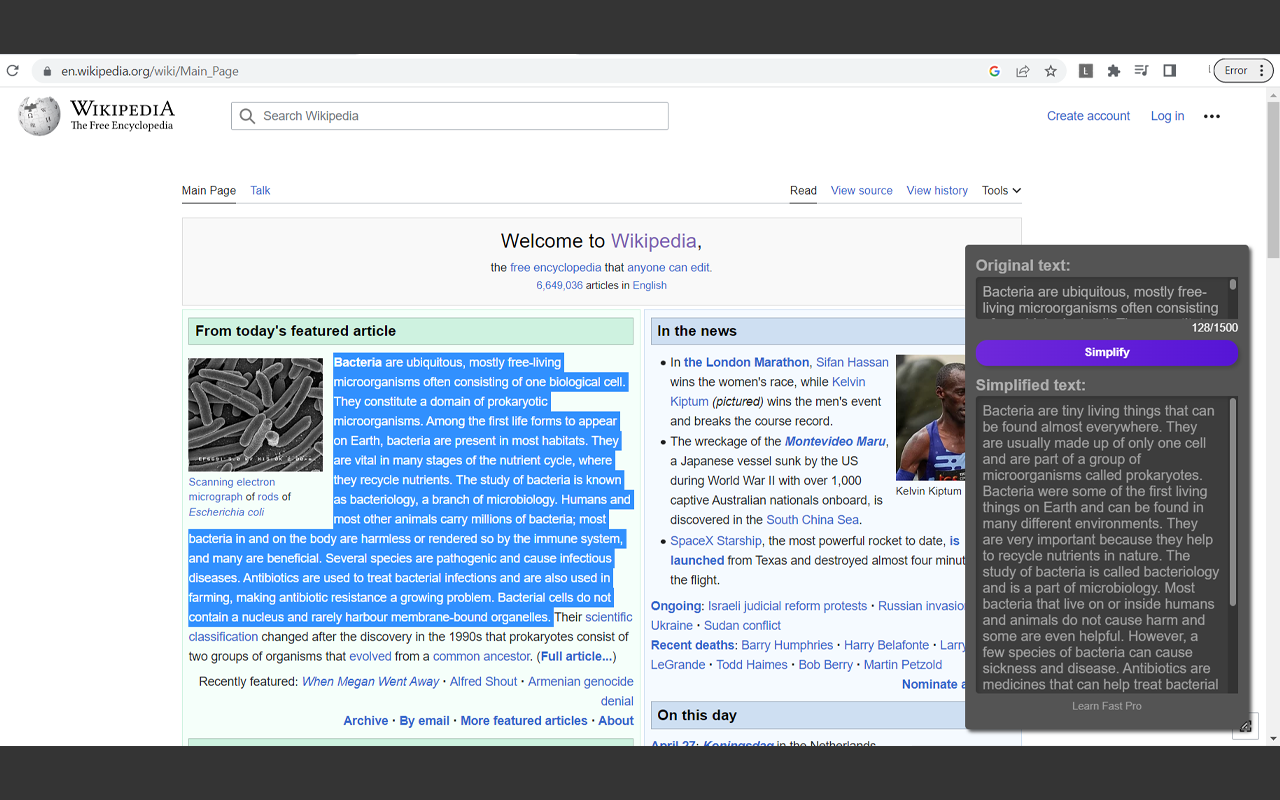Open the 'common ancestor' link
The height and width of the screenshot is (800, 1280).
click(x=481, y=656)
